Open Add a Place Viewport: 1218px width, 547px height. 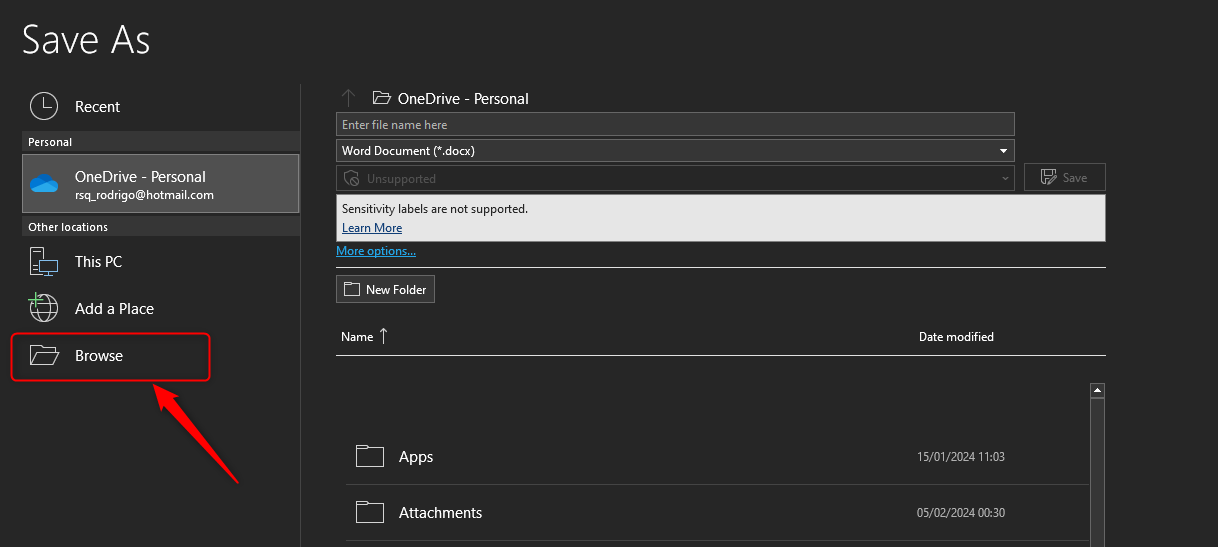160,309
